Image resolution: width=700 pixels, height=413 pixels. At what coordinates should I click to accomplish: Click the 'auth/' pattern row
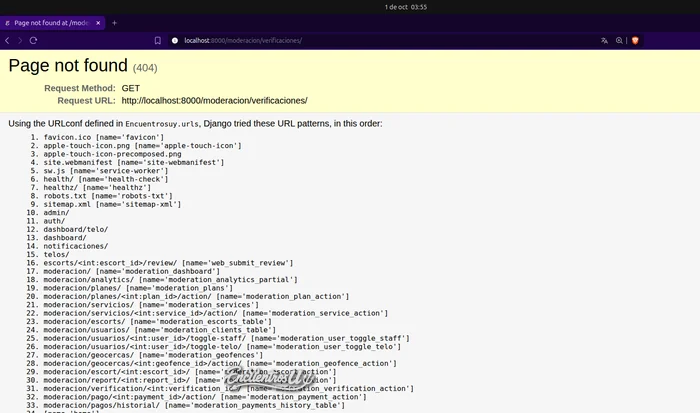[x=54, y=221]
